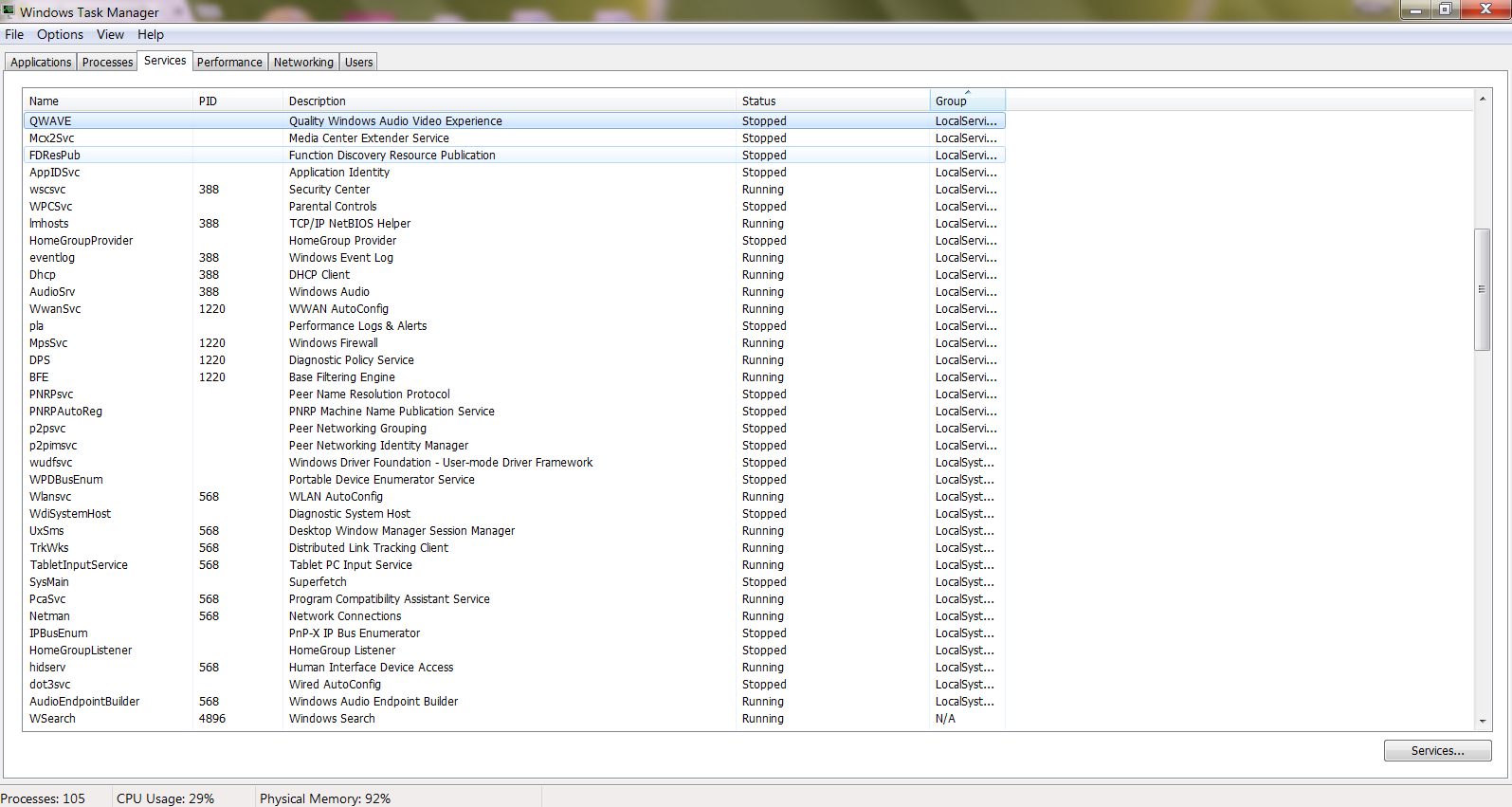Select the PcaSvc service
Screen dimensions: 1512x807
click(514, 598)
